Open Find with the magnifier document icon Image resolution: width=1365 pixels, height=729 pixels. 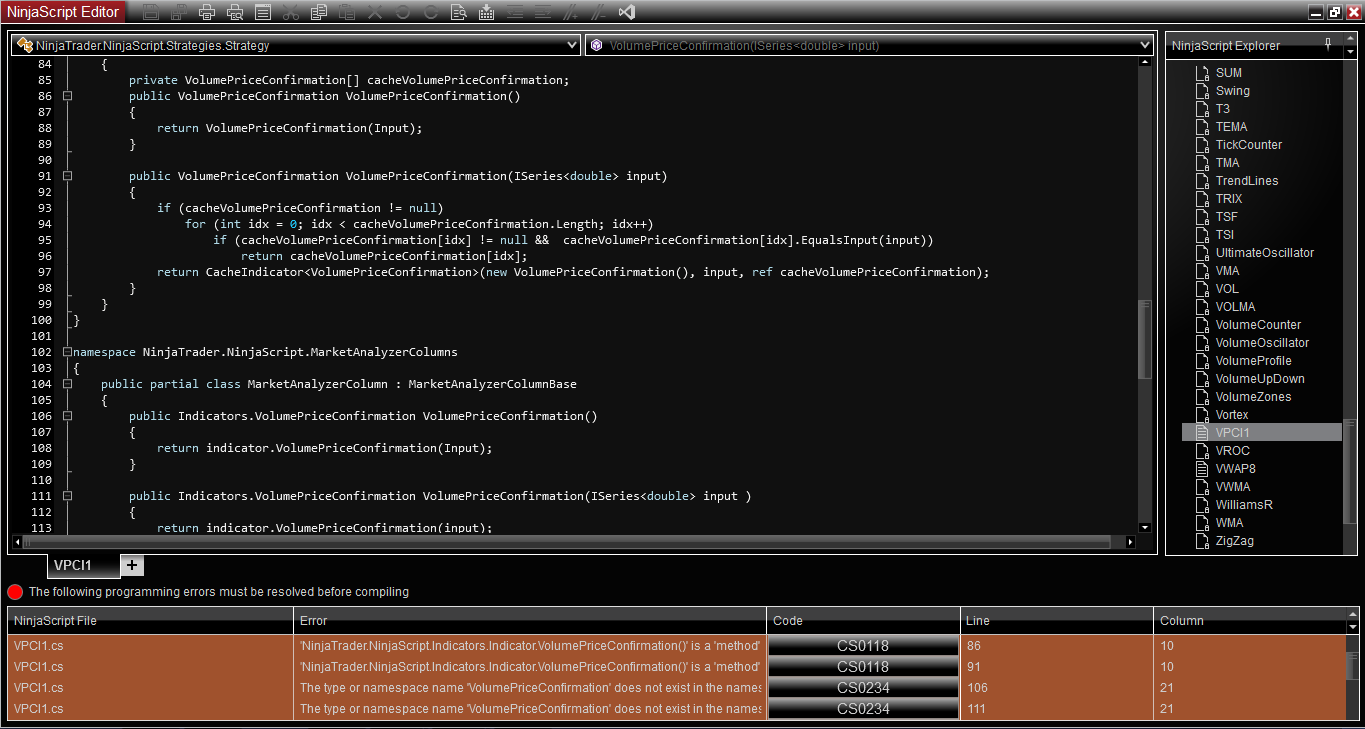coord(458,13)
